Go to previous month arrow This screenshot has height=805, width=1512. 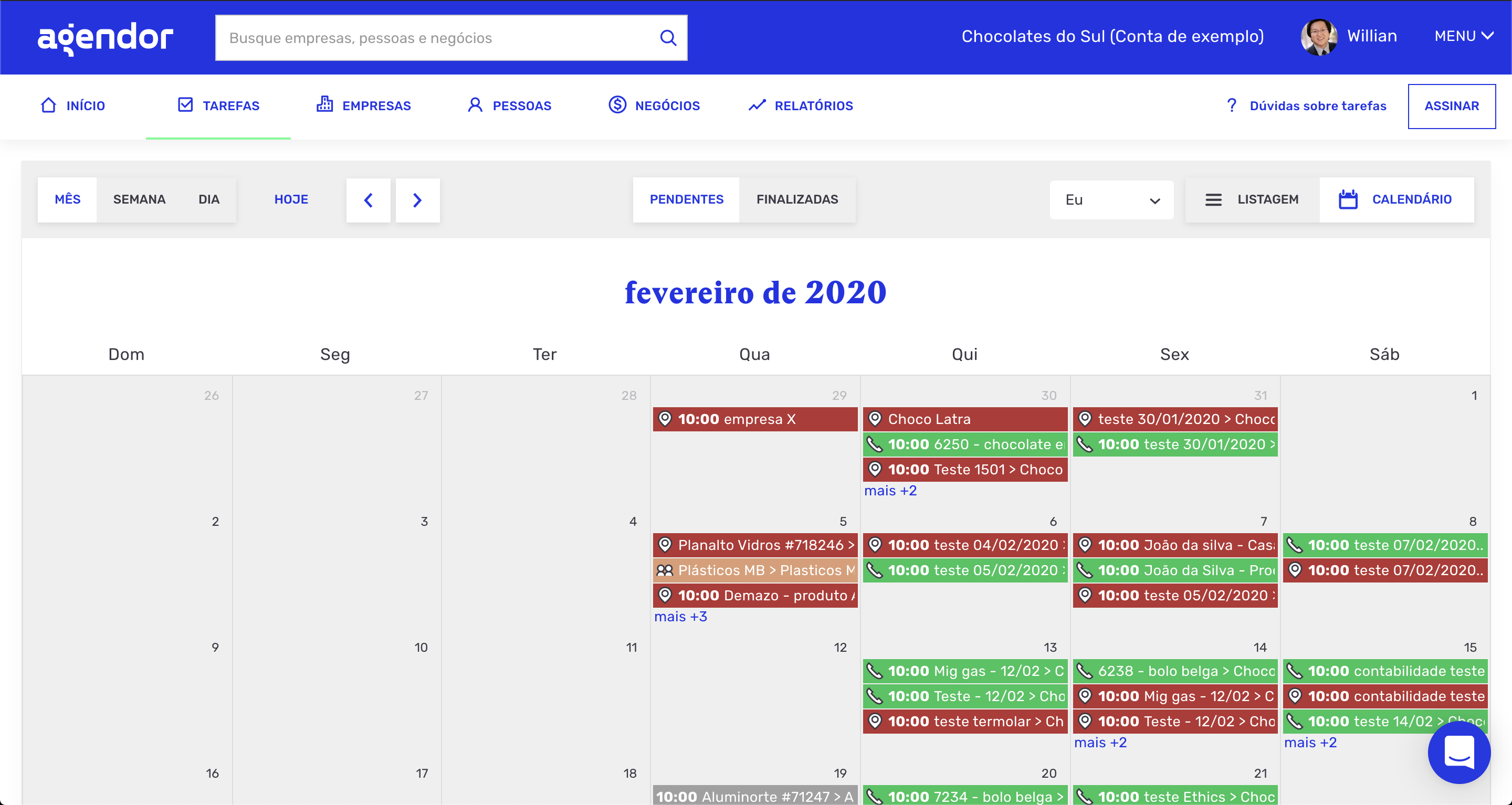[368, 200]
